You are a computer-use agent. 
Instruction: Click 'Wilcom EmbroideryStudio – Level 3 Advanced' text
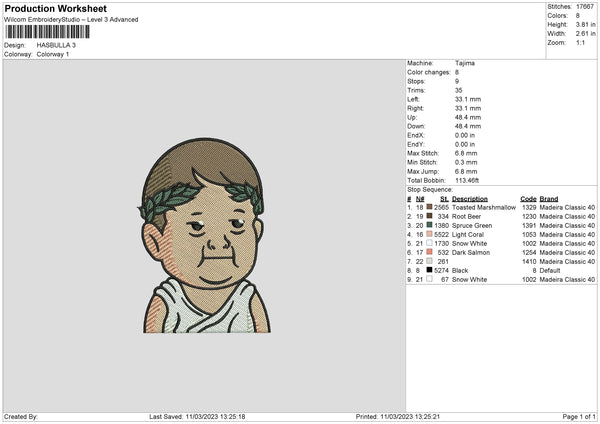(71, 20)
